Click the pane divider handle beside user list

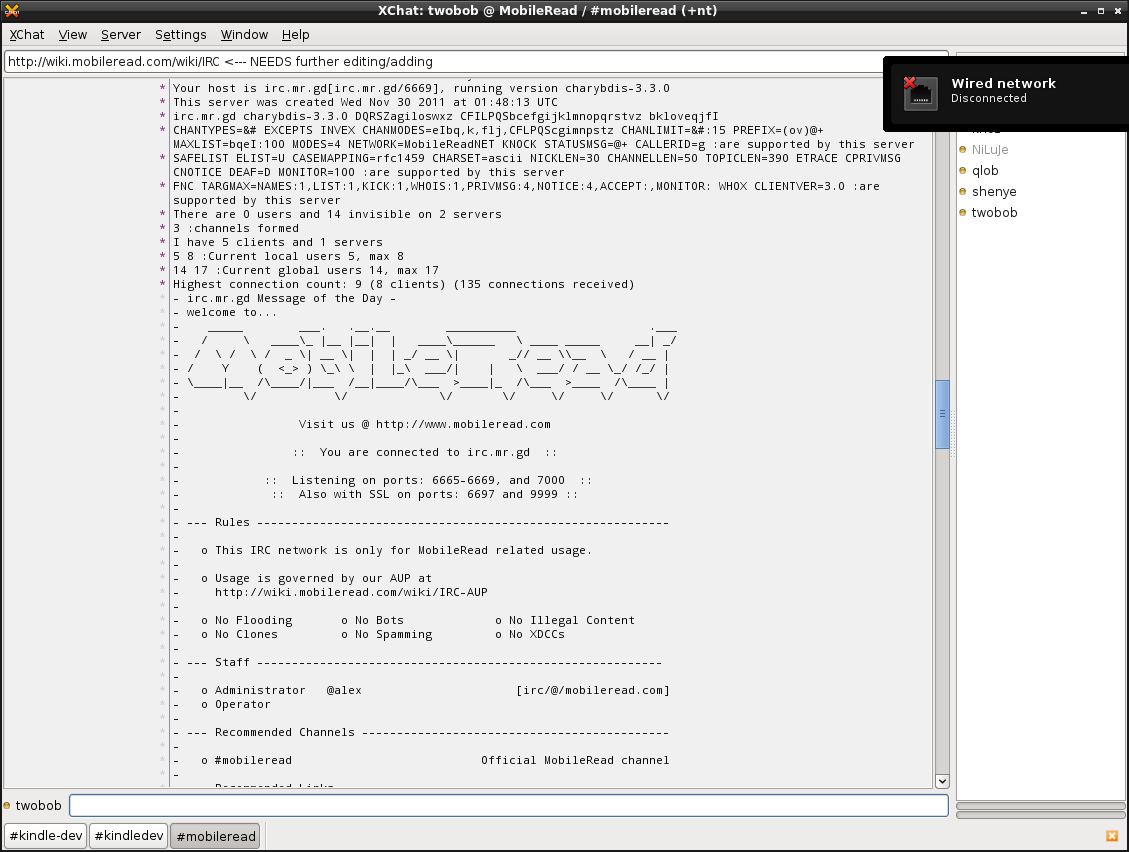coord(953,434)
